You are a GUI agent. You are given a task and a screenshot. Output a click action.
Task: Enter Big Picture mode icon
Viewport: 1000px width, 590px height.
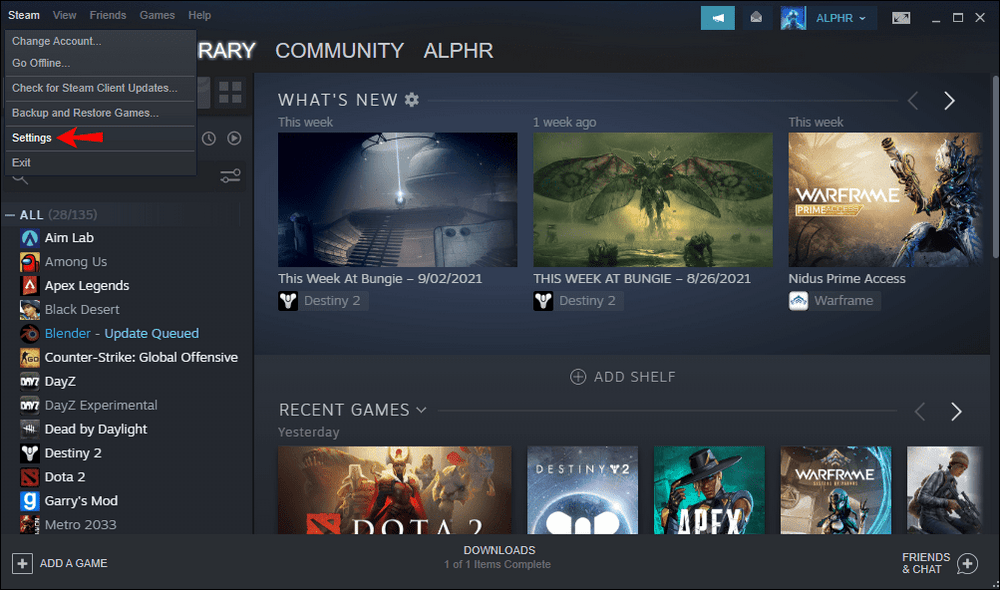pos(901,17)
